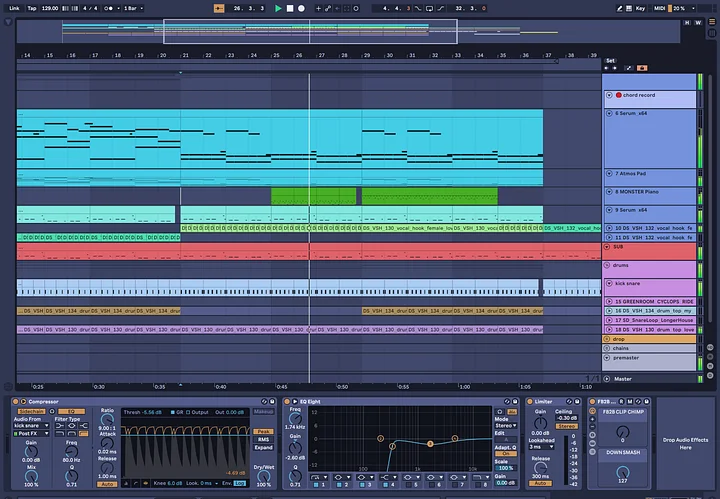The height and width of the screenshot is (499, 720).
Task: Click the Tap tempo button
Action: click(x=31, y=8)
